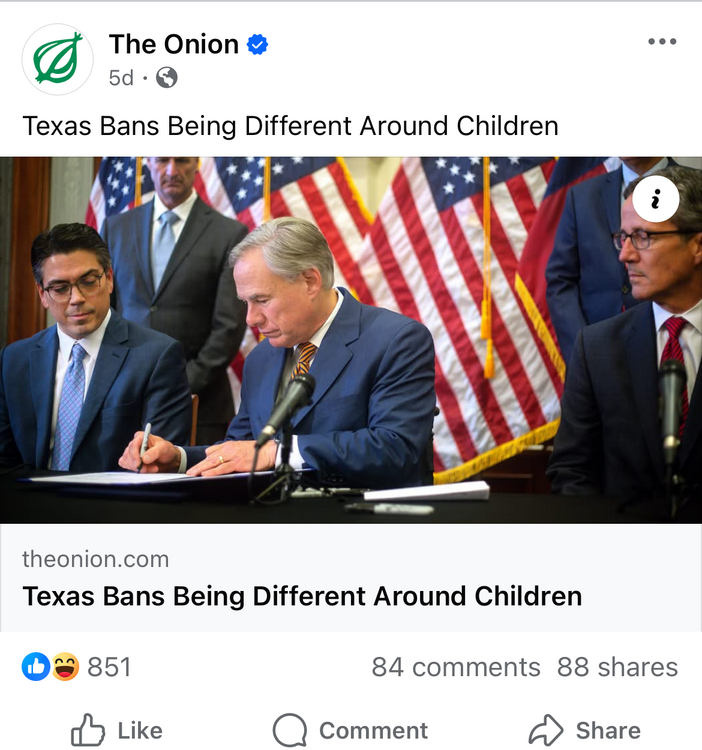Image resolution: width=702 pixels, height=750 pixels.
Task: Click the 5d post timestamp
Action: coord(121,77)
